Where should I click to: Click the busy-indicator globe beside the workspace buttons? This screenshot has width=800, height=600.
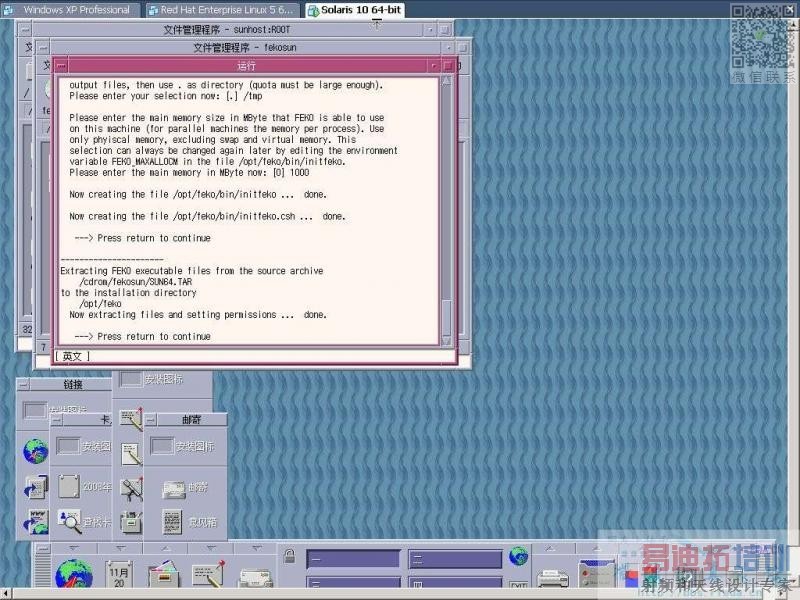pos(518,556)
